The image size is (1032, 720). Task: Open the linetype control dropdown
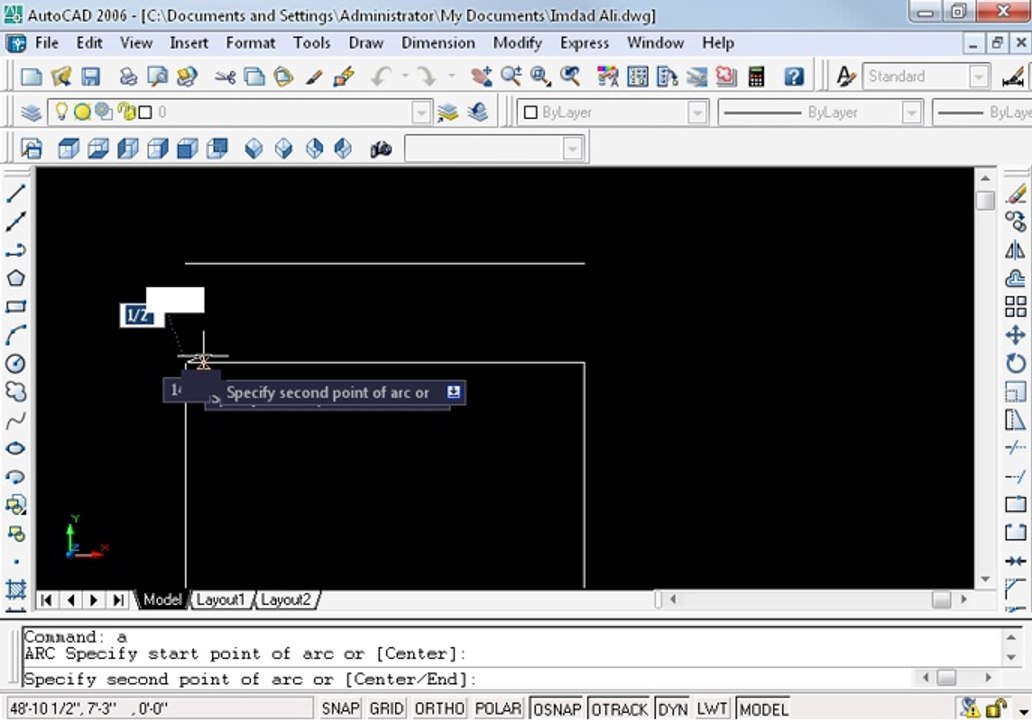911,113
